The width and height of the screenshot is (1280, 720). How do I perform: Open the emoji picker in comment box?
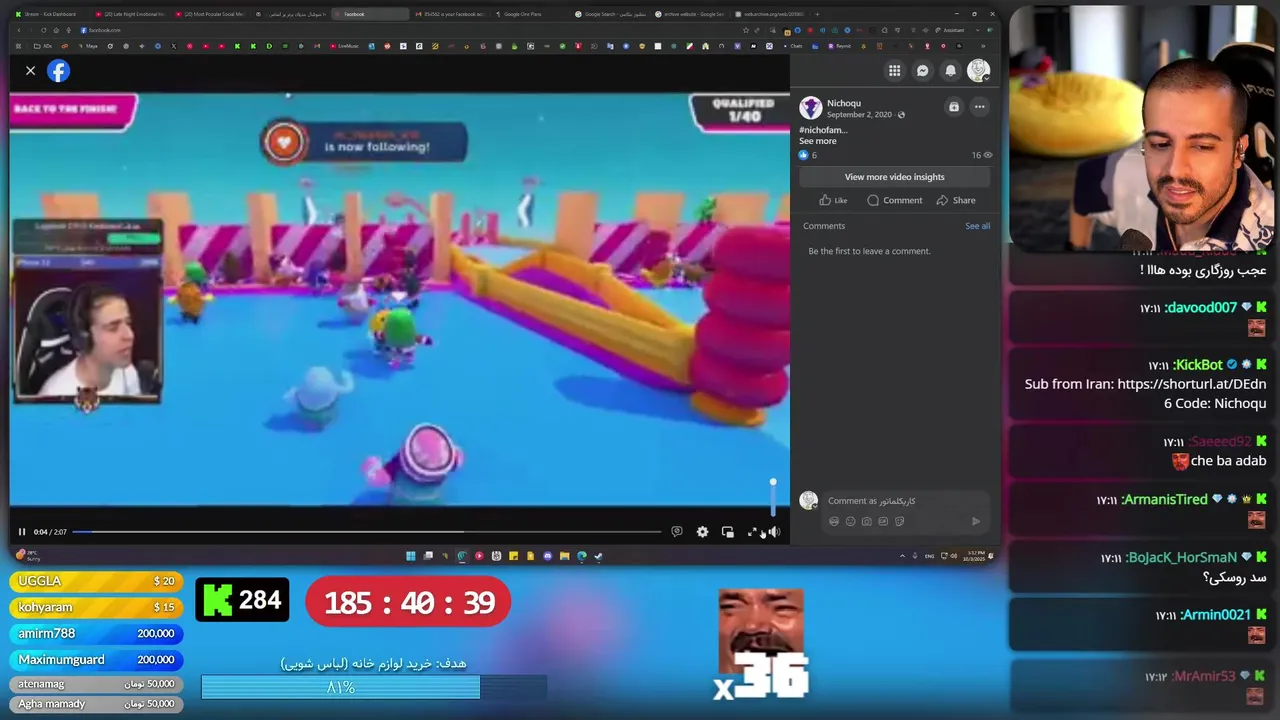(850, 521)
